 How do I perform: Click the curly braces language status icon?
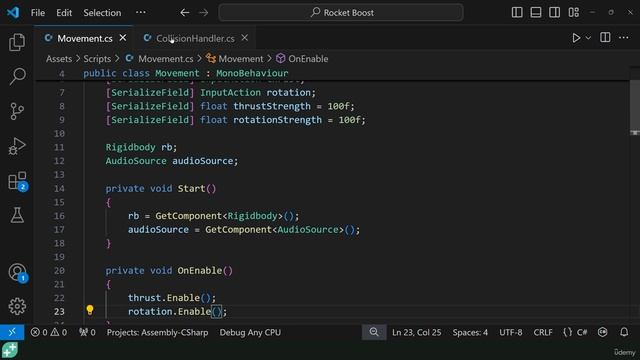click(x=568, y=332)
